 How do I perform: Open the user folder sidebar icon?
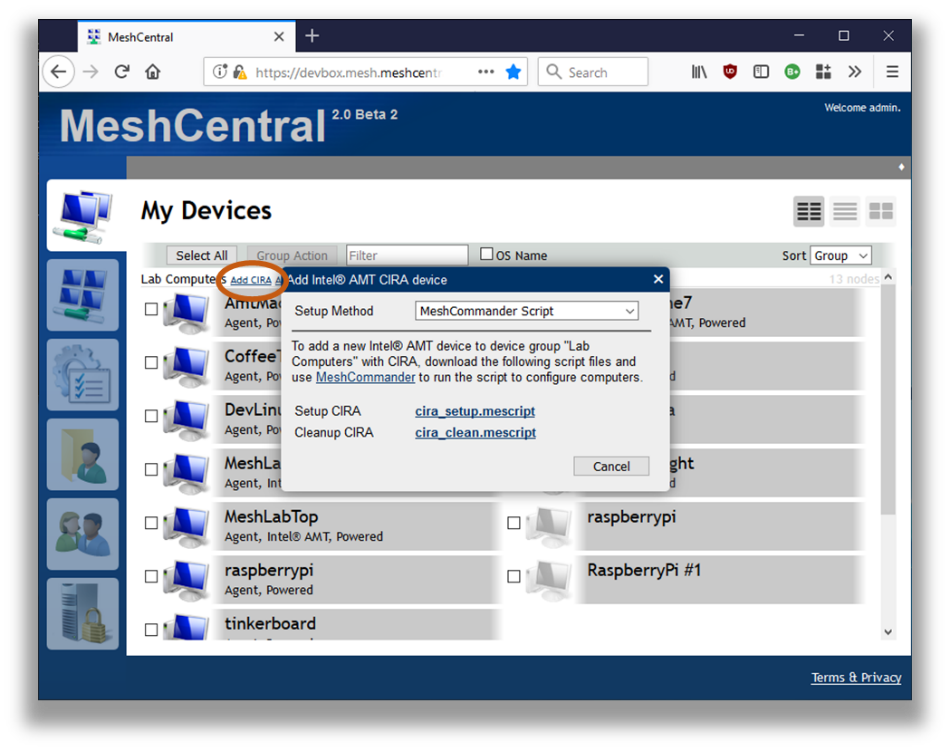click(82, 454)
